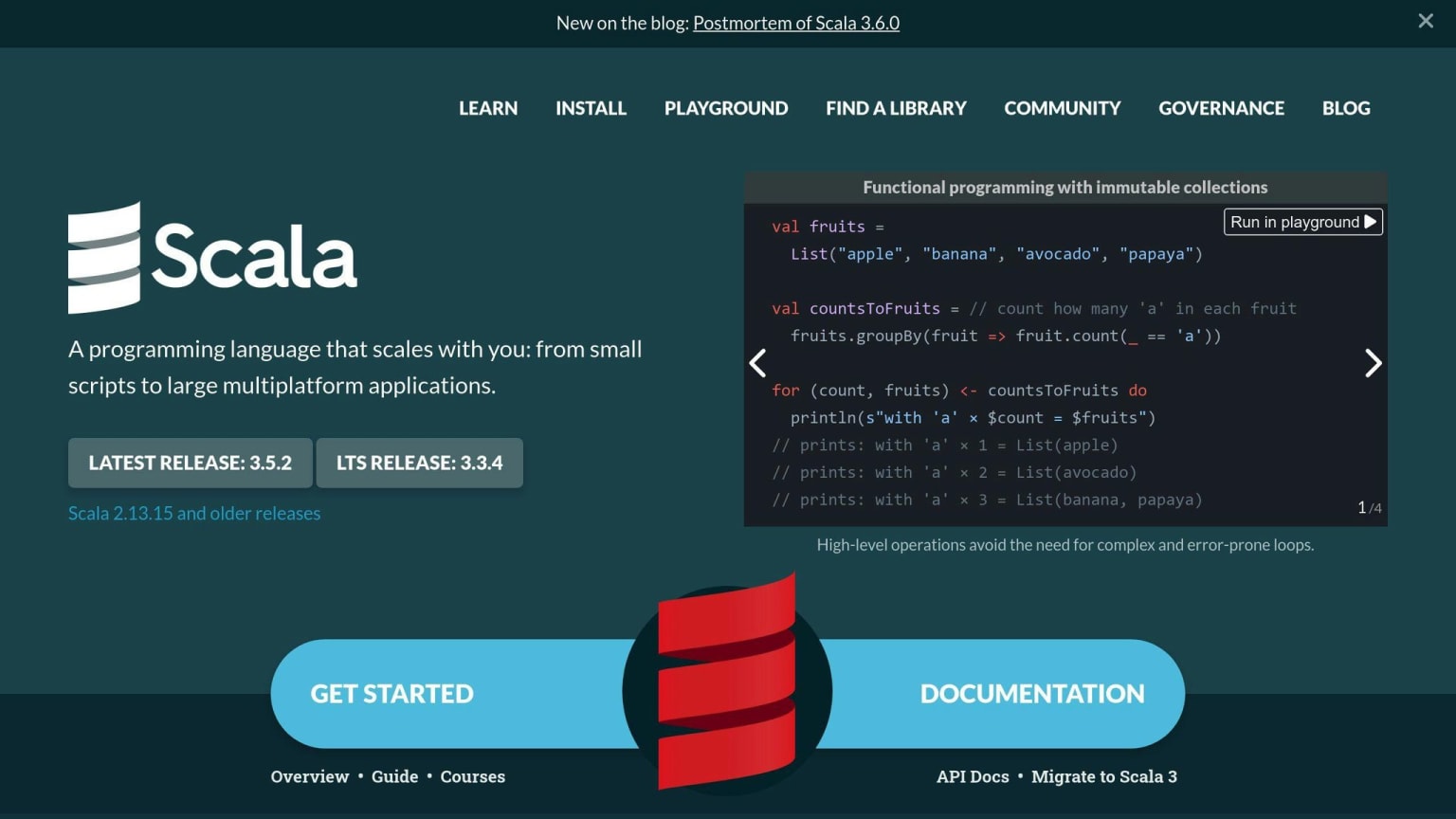Open the COMMUNITY page
Viewport: 1456px width, 819px height.
1063,108
